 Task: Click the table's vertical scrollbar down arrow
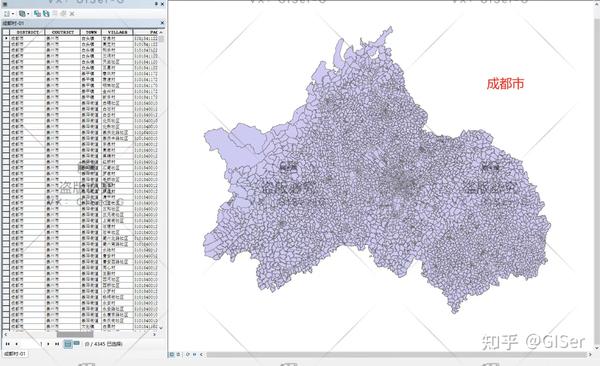(161, 328)
